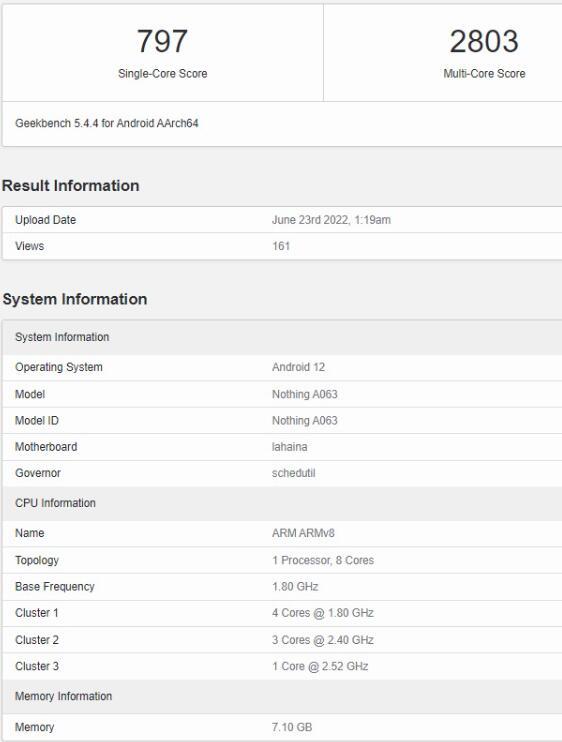
Task: Select the Geekbench 5.4.4 for Android text
Action: coord(106,123)
